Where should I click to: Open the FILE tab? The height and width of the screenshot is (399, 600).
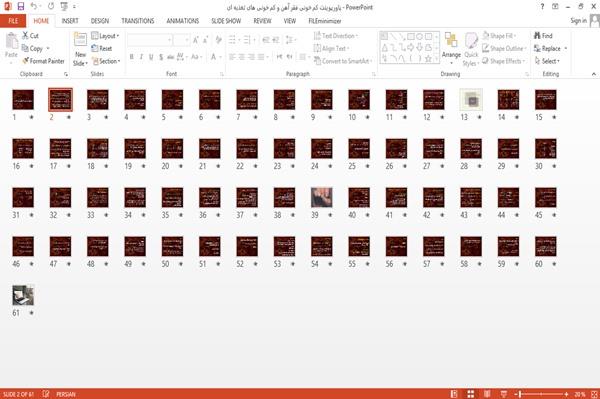13,21
